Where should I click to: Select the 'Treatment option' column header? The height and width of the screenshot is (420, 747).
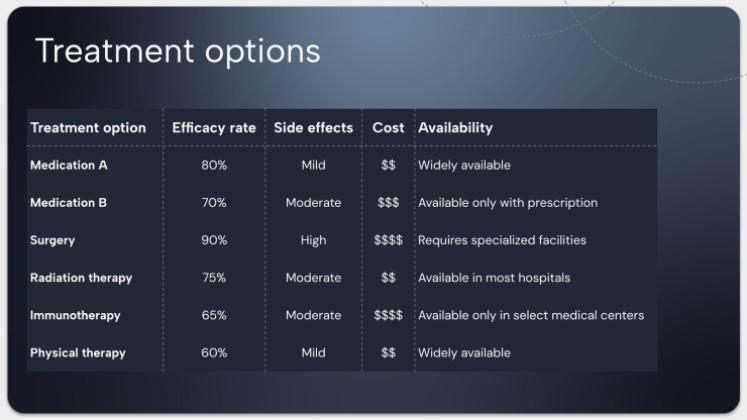click(88, 128)
